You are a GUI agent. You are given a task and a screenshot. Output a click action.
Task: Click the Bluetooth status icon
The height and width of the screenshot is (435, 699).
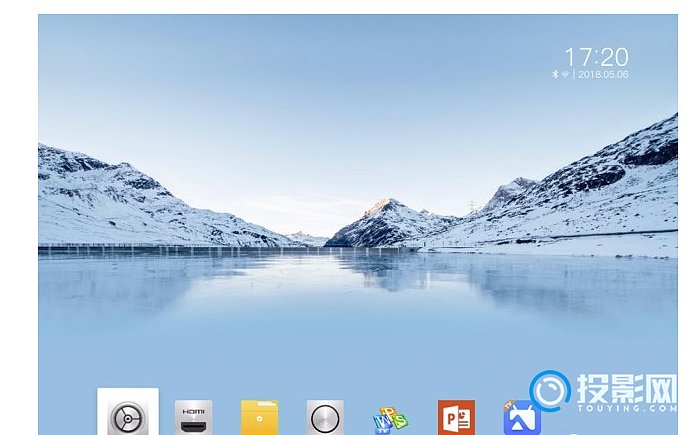[x=555, y=74]
